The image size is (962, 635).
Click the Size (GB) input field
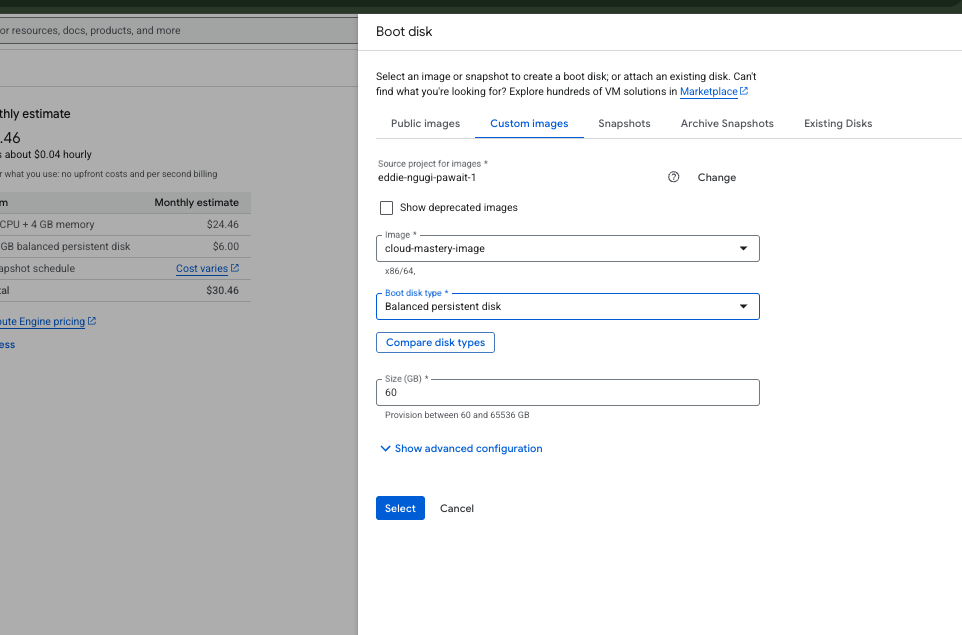[x=567, y=392]
